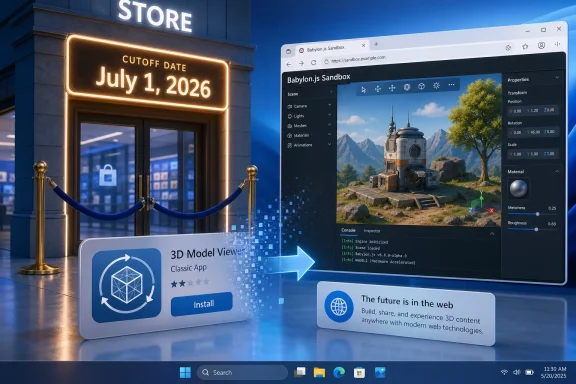Switch to the Console tab

pyautogui.click(x=348, y=230)
